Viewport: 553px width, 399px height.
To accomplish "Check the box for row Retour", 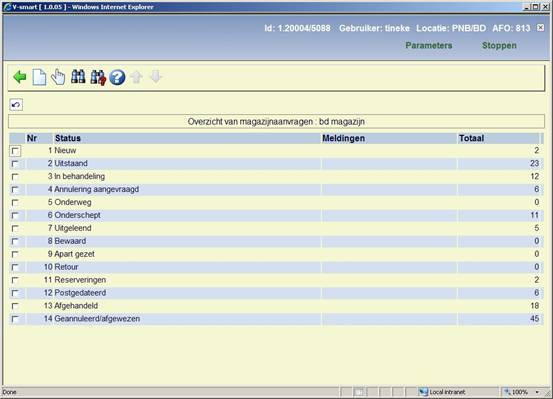I will click(x=15, y=267).
